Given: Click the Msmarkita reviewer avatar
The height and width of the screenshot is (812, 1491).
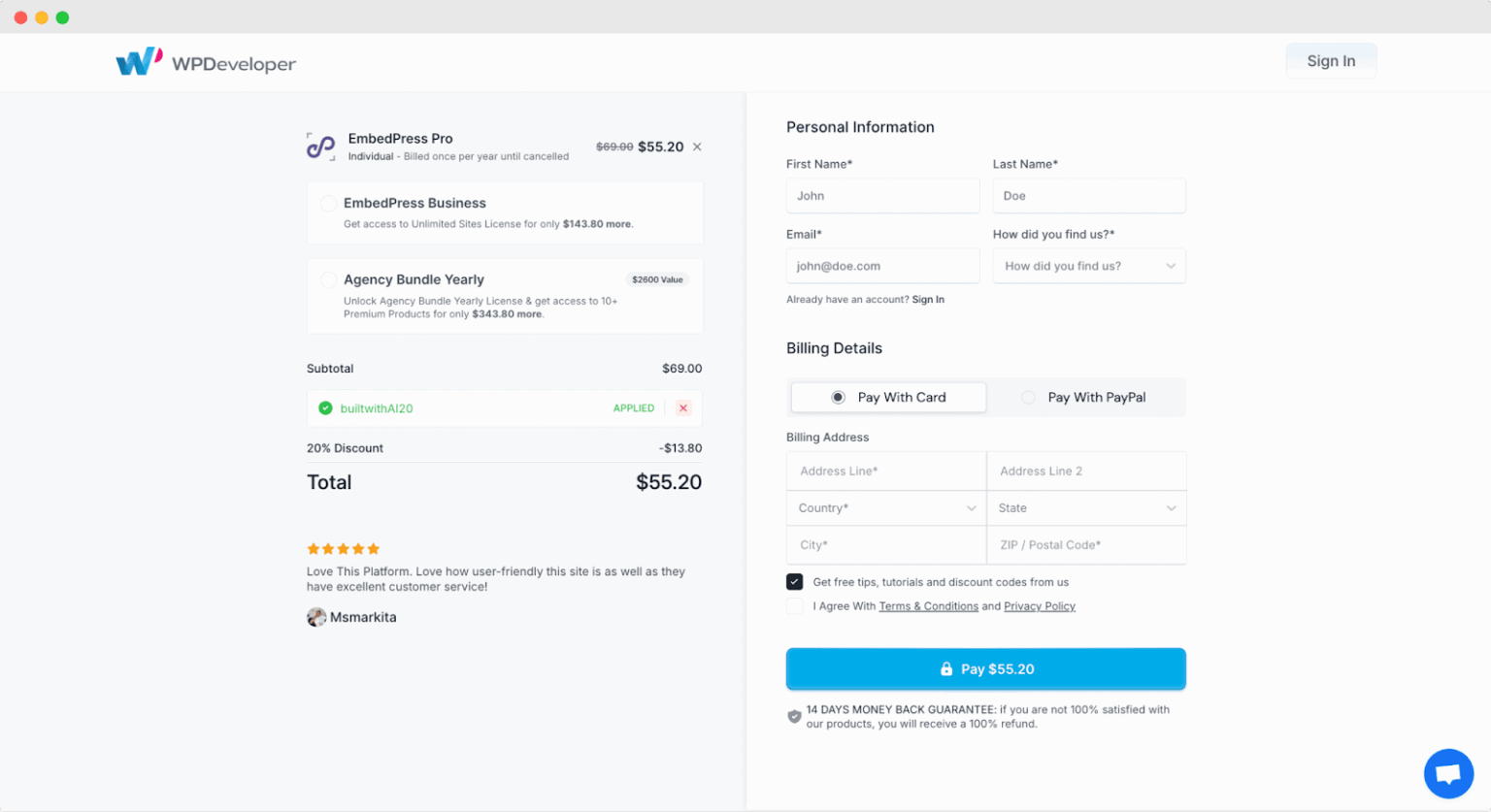Looking at the screenshot, I should pyautogui.click(x=316, y=617).
